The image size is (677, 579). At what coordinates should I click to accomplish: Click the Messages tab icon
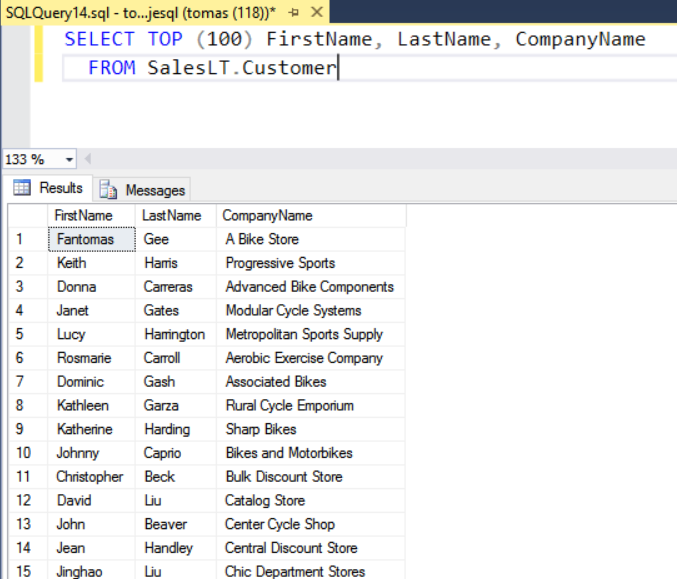108,190
